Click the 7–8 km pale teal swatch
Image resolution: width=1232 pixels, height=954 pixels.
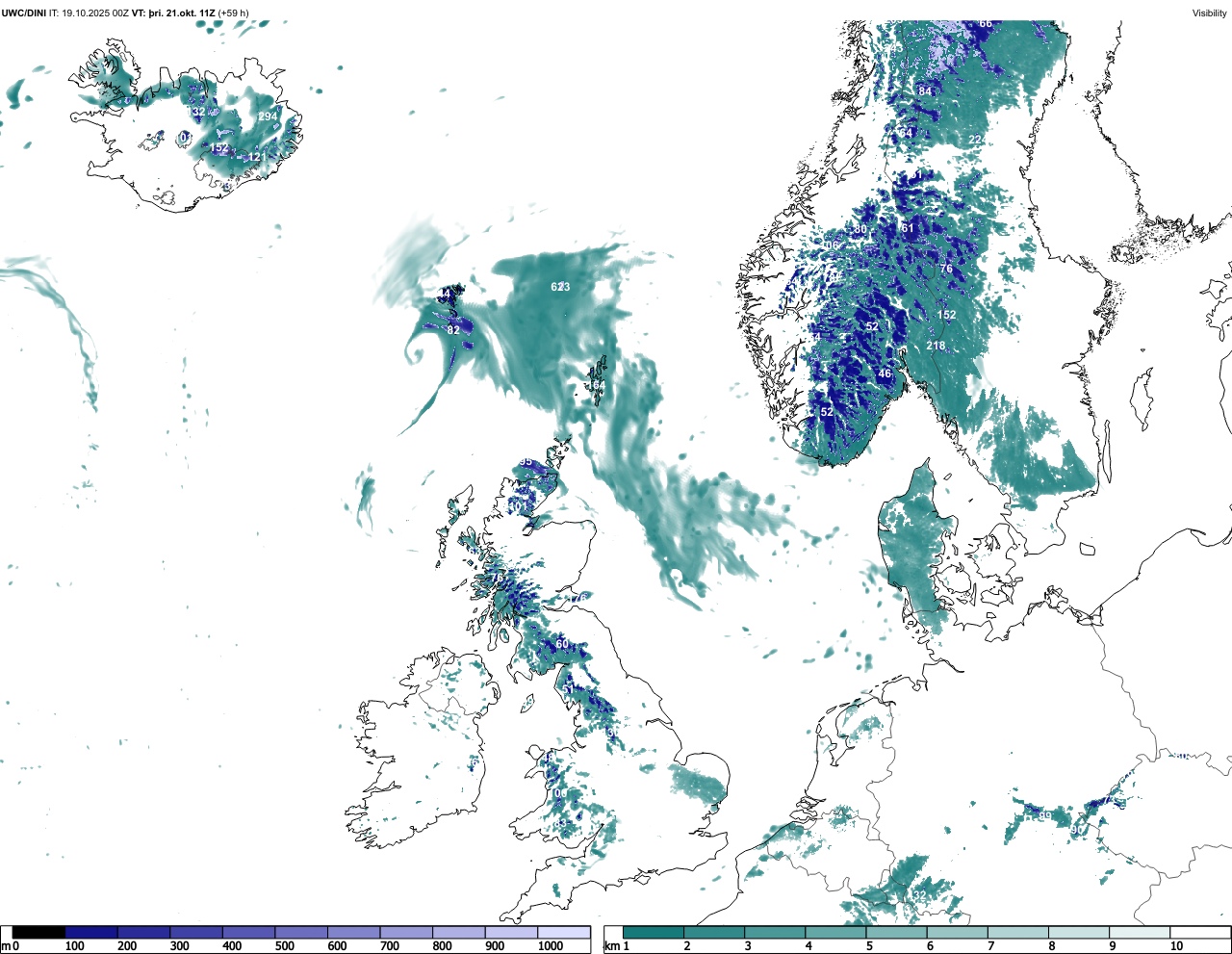pos(1018,932)
